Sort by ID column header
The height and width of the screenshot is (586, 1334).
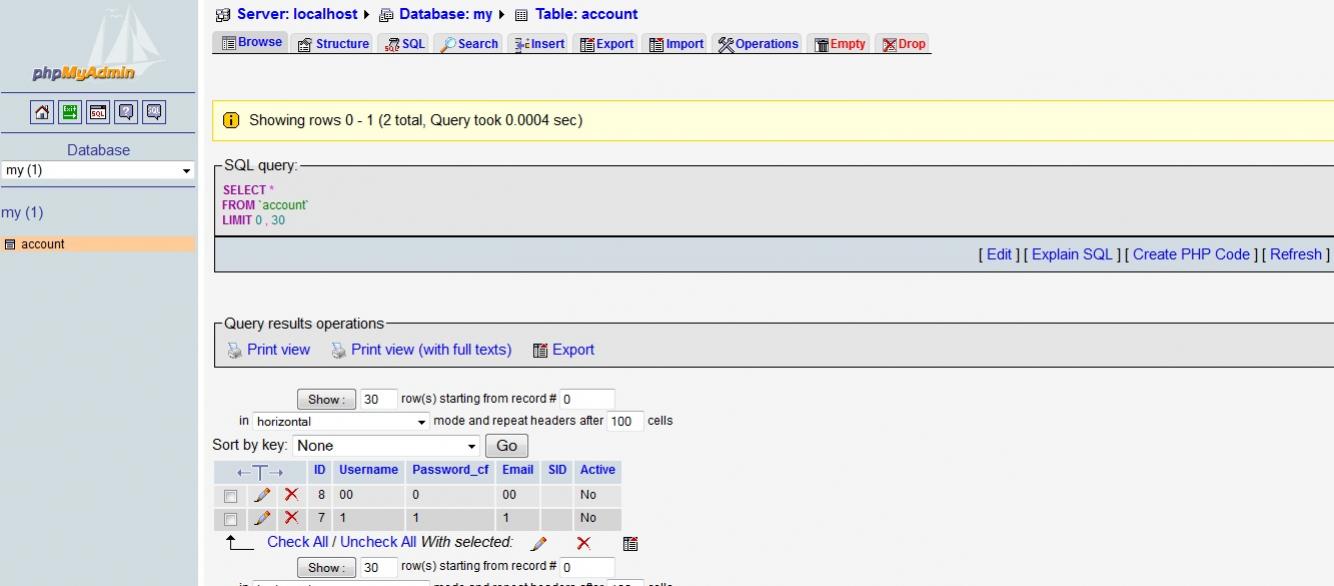(320, 470)
